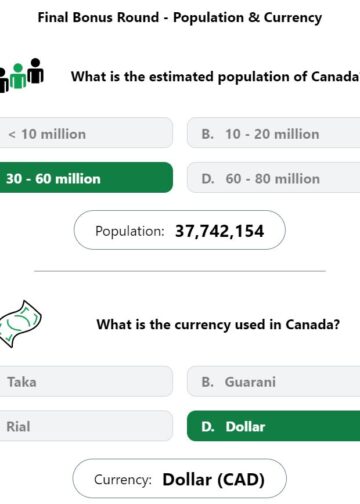Select the '< 10 million' answer
The width and height of the screenshot is (360, 504).
86,133
